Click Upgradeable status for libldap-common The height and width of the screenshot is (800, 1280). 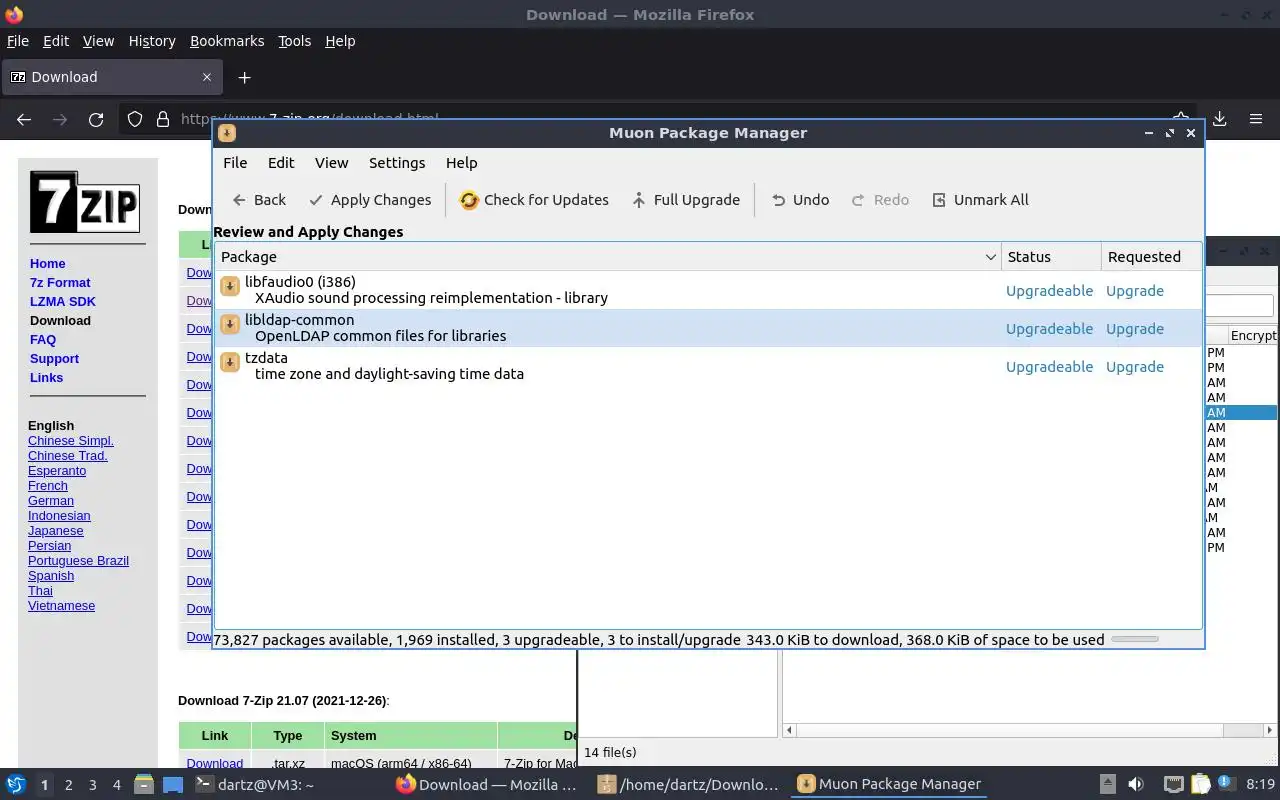tap(1049, 329)
